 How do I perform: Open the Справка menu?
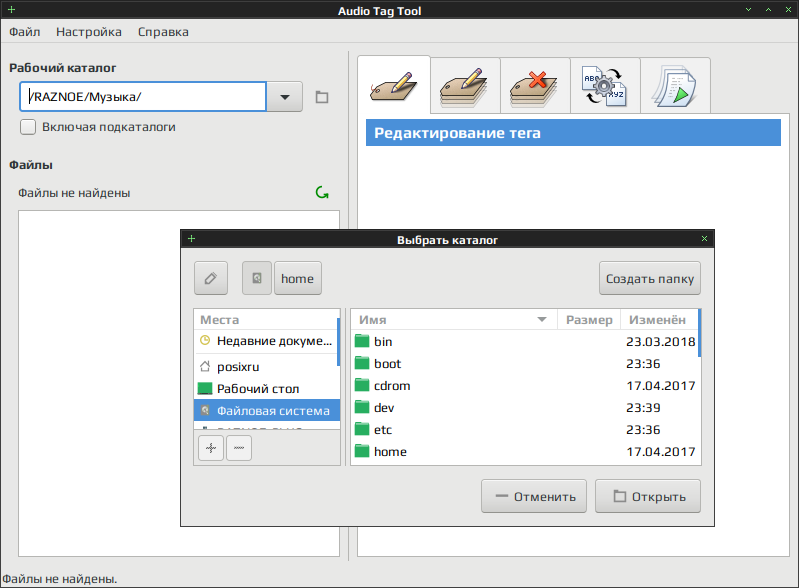[x=163, y=32]
